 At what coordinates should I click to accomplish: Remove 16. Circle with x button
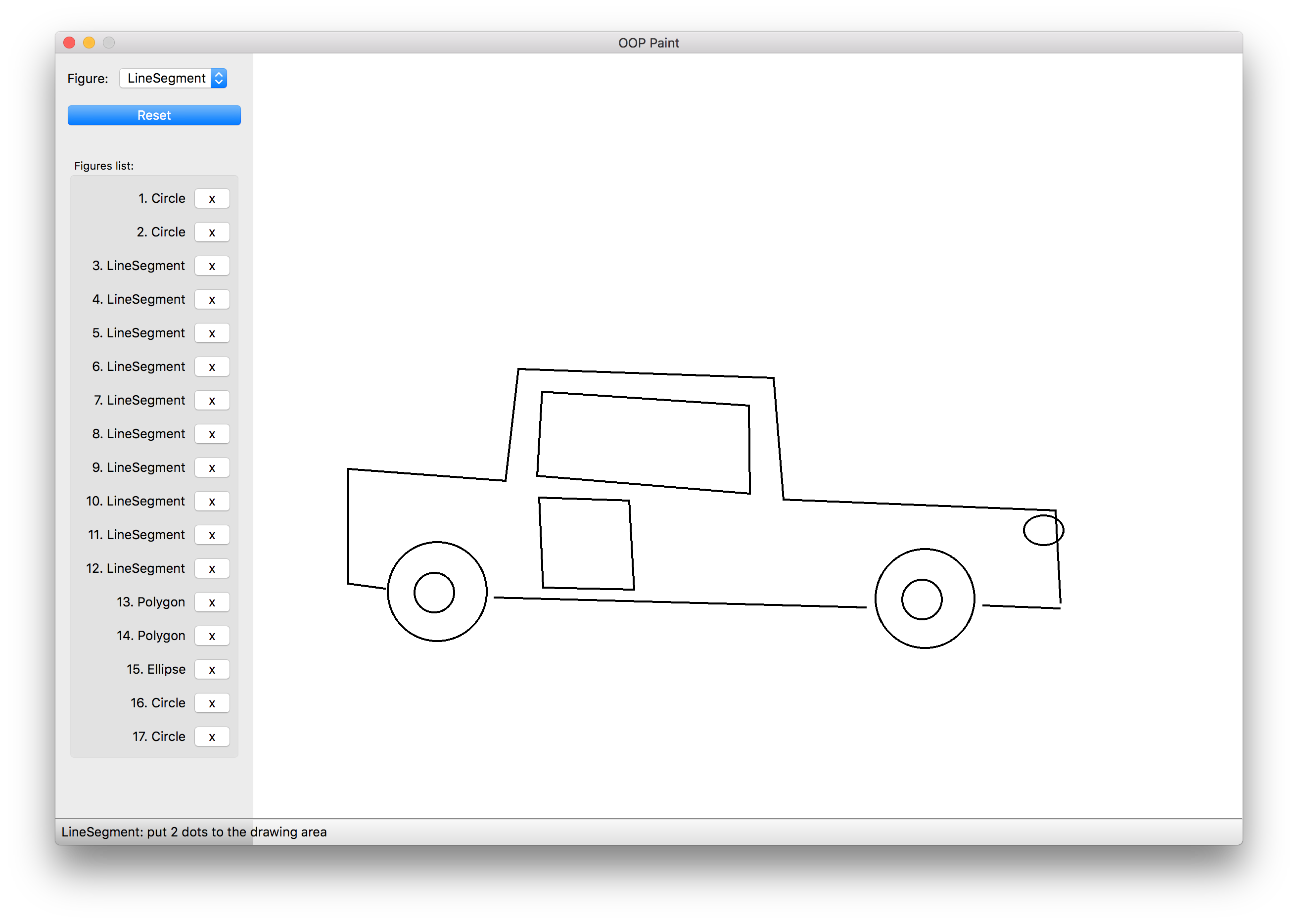212,702
